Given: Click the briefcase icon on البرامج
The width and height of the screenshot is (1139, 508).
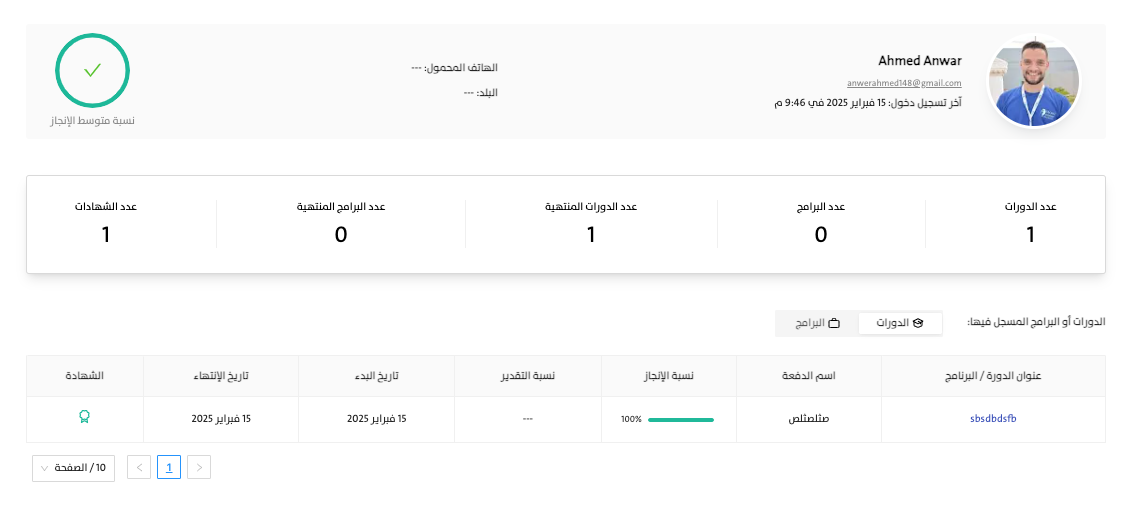Looking at the screenshot, I should [x=834, y=323].
